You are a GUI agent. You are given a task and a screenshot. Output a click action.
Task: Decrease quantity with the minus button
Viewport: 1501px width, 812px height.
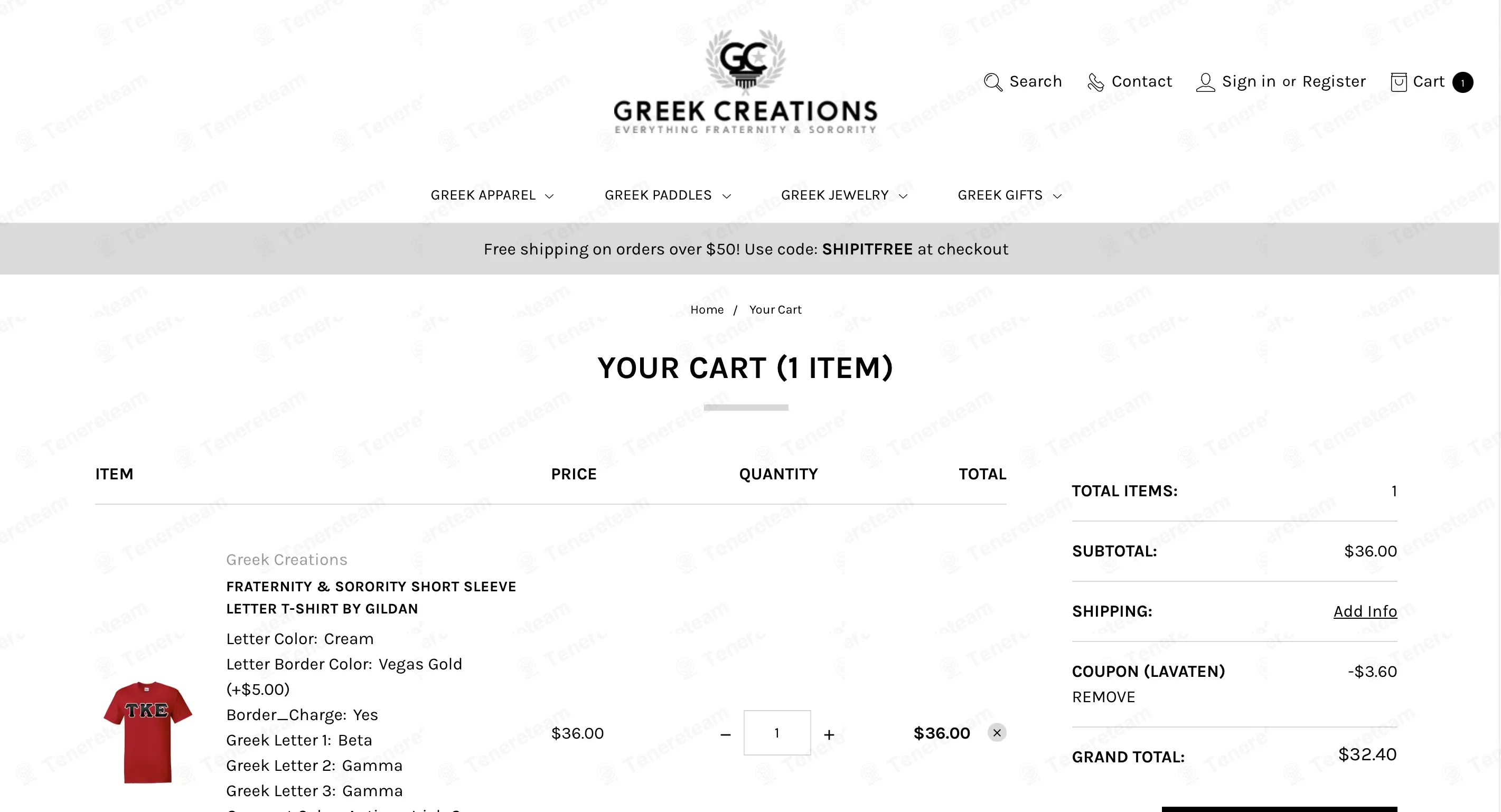[x=726, y=734]
